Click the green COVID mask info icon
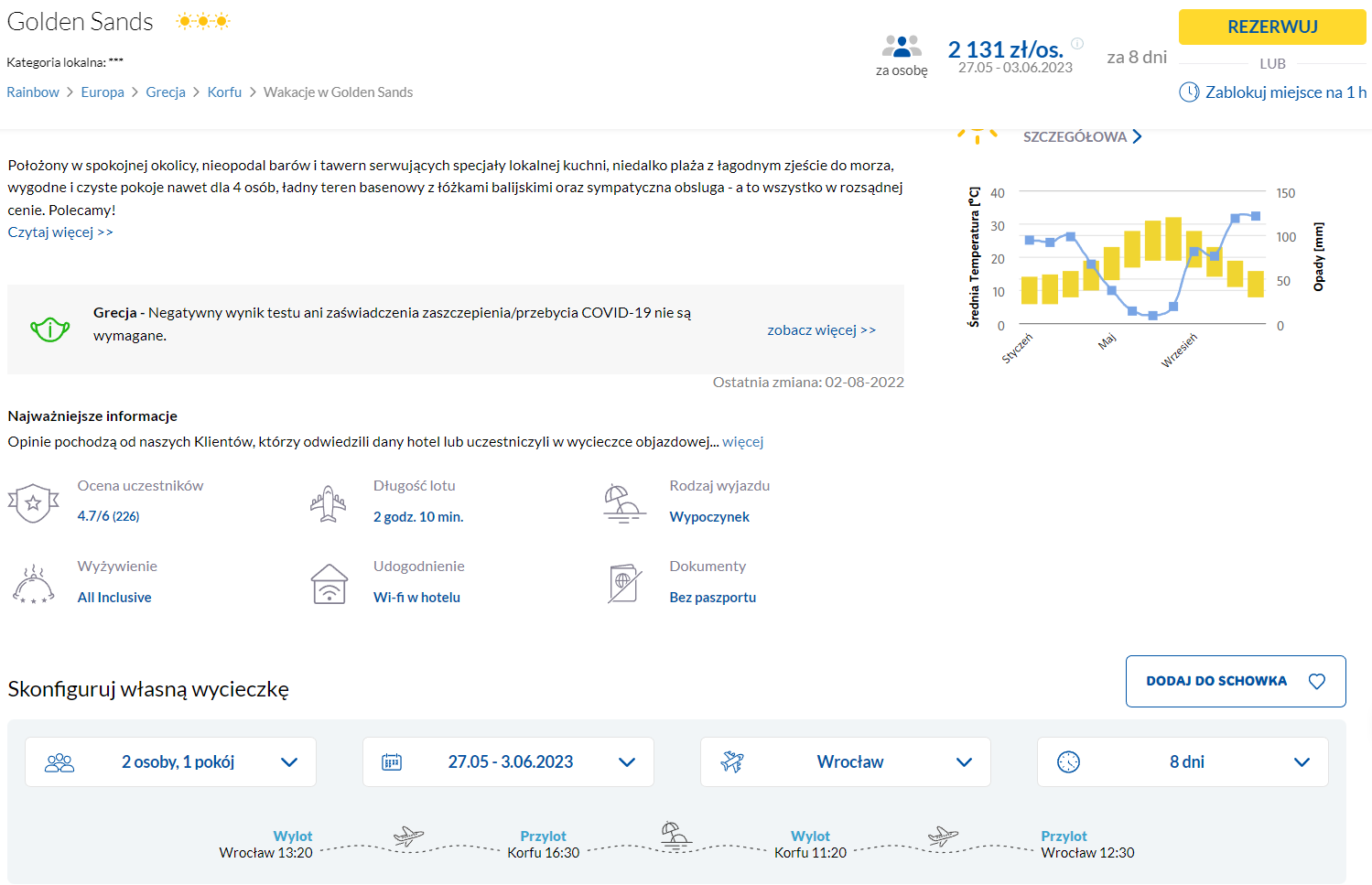The image size is (1372, 885). [x=50, y=329]
